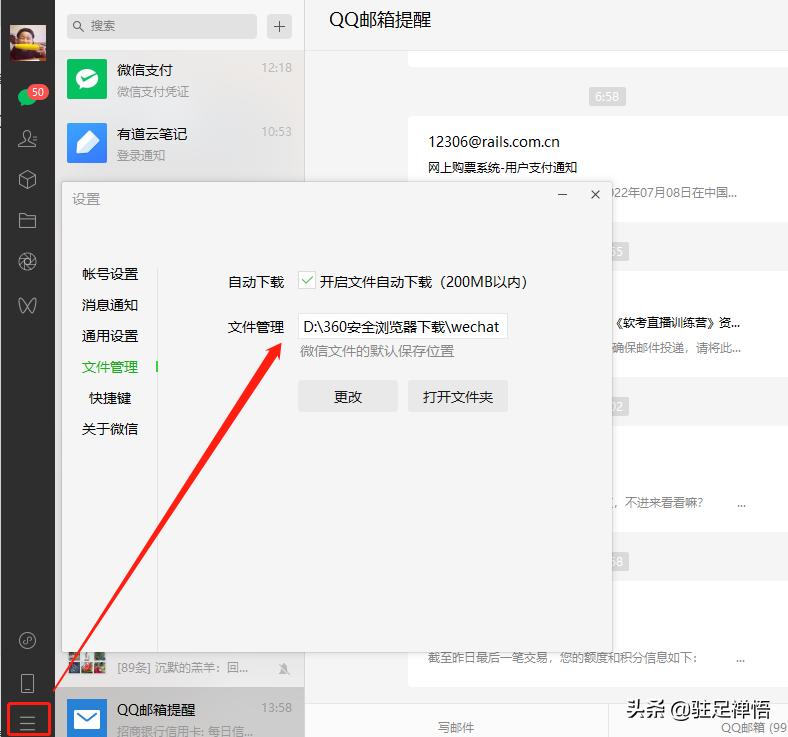Click the file path field D:\360安全浏览器下载\wechat
Screen dimensions: 788x737
(403, 327)
